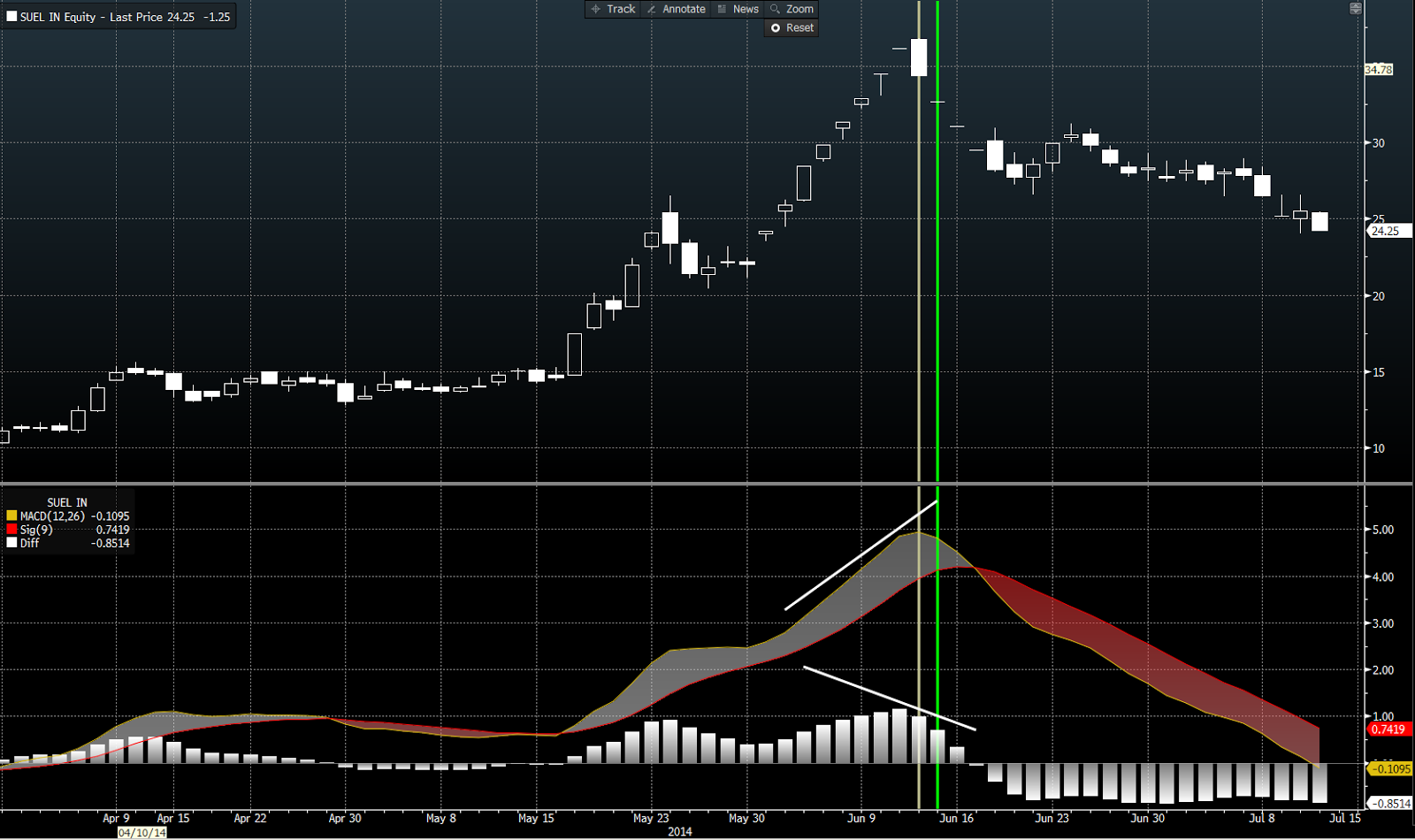Click the last candlestick near 24.25
The image size is (1415, 840).
[1319, 221]
